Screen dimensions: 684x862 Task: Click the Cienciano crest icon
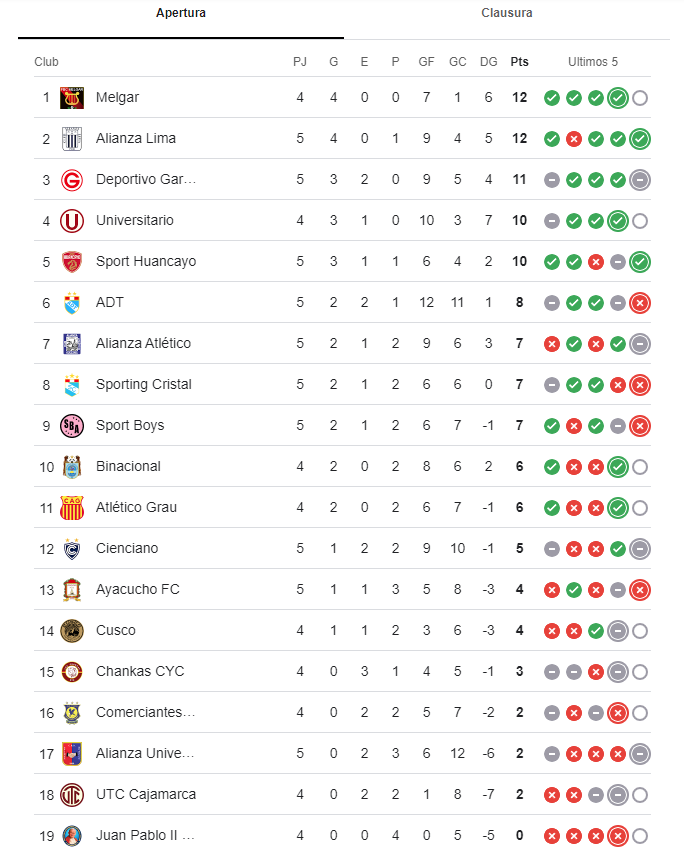coord(72,549)
